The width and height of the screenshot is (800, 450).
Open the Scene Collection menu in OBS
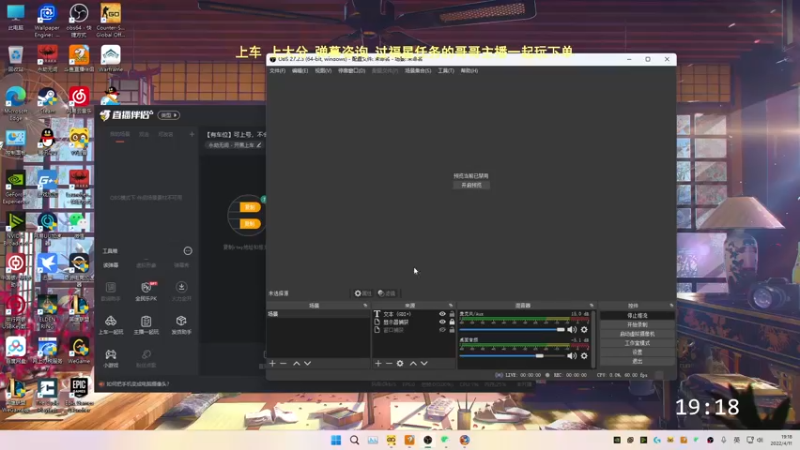tap(418, 70)
